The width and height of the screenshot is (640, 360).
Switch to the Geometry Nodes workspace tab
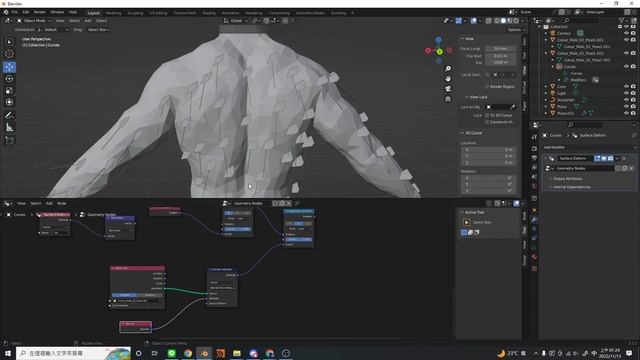pos(310,13)
